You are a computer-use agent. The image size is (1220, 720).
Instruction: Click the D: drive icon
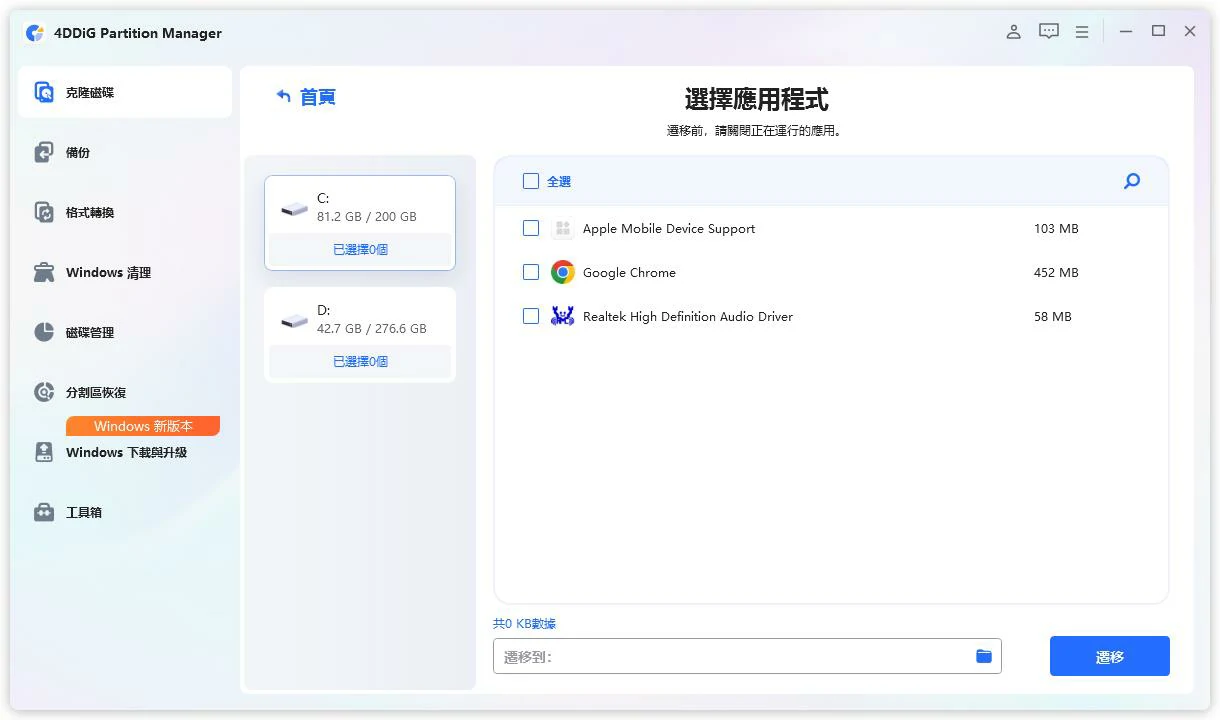coord(294,320)
